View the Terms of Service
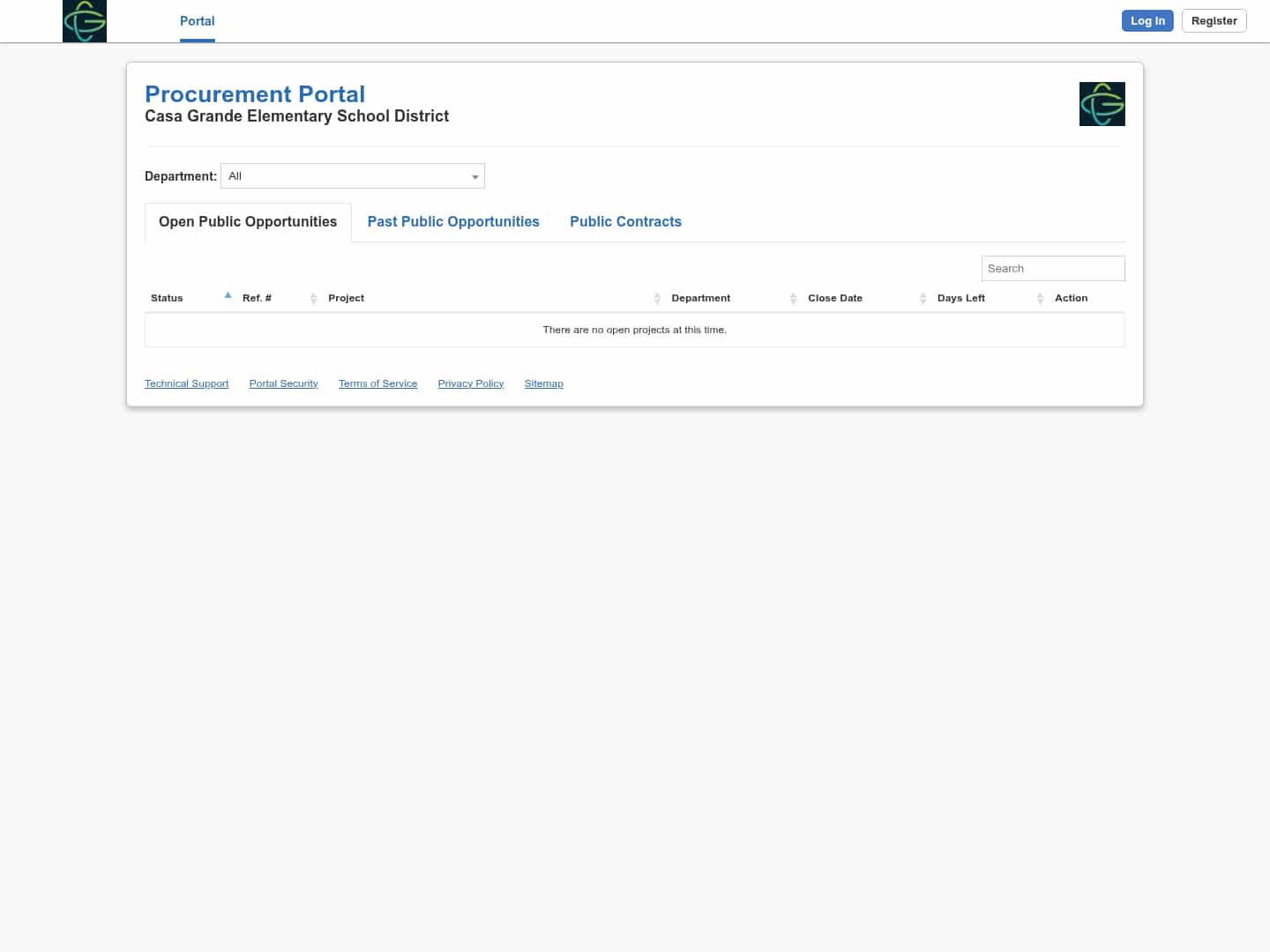1270x952 pixels. point(377,383)
